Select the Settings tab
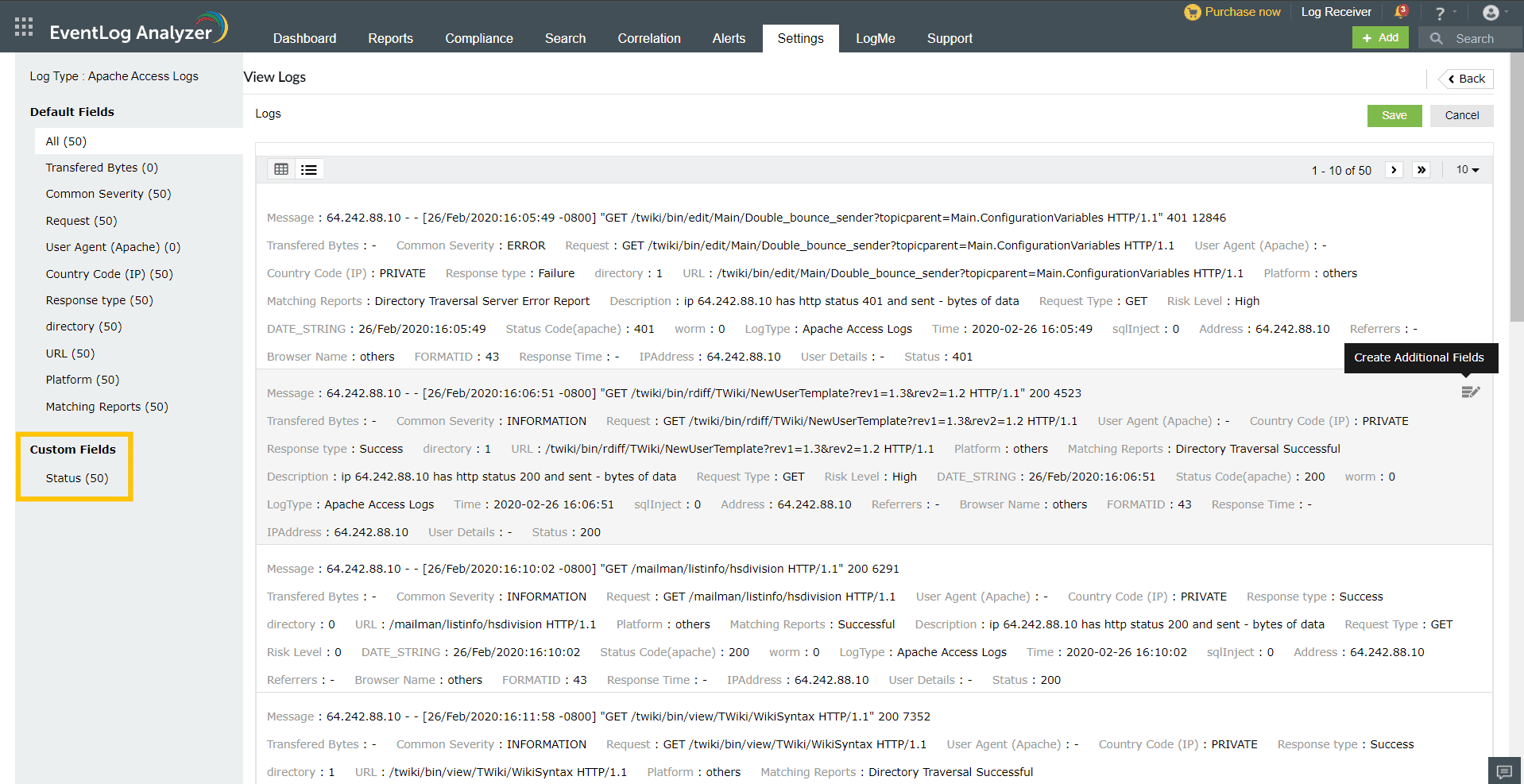The width and height of the screenshot is (1524, 784). (x=800, y=38)
